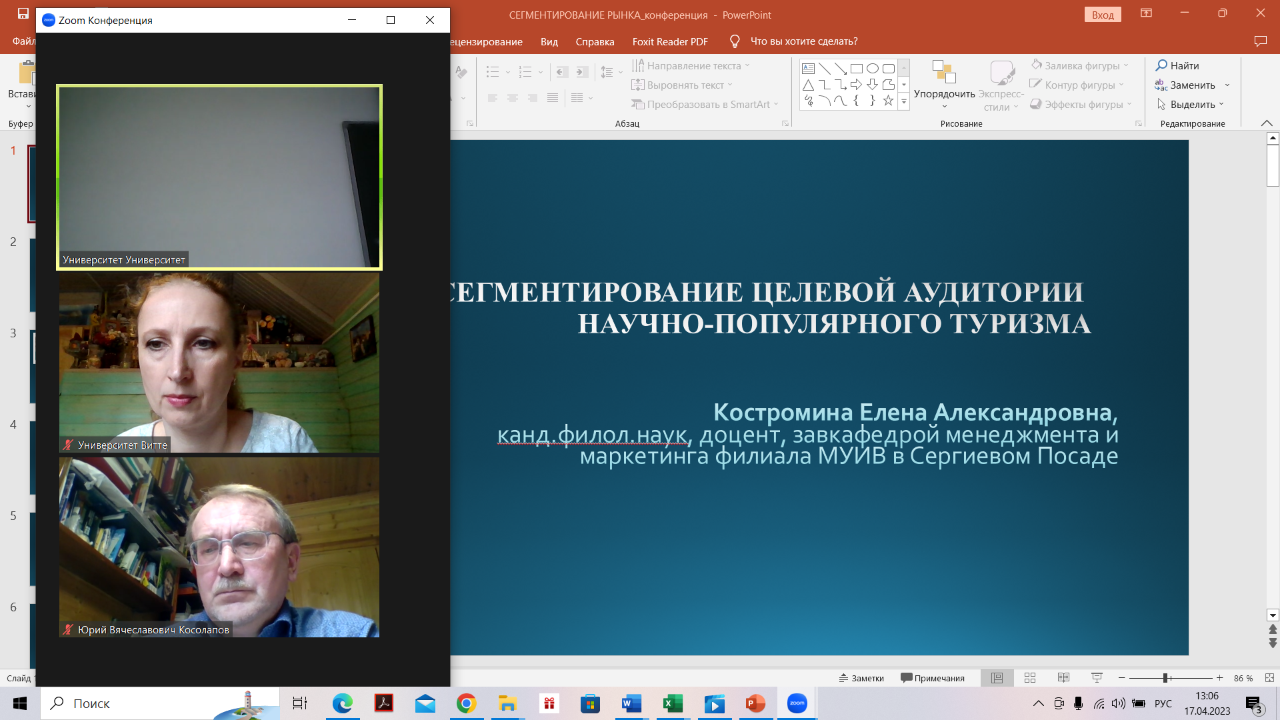The image size is (1280, 720).
Task: Click the taskbar Поиск search box
Action: [x=160, y=704]
